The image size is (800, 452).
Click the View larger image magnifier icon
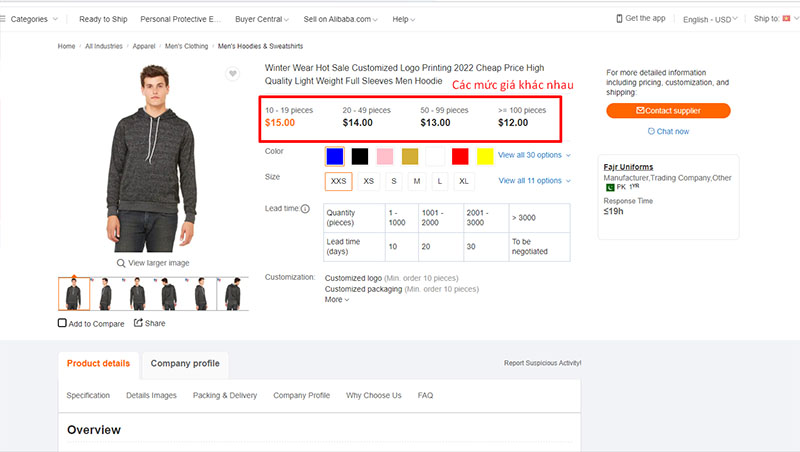(x=121, y=263)
